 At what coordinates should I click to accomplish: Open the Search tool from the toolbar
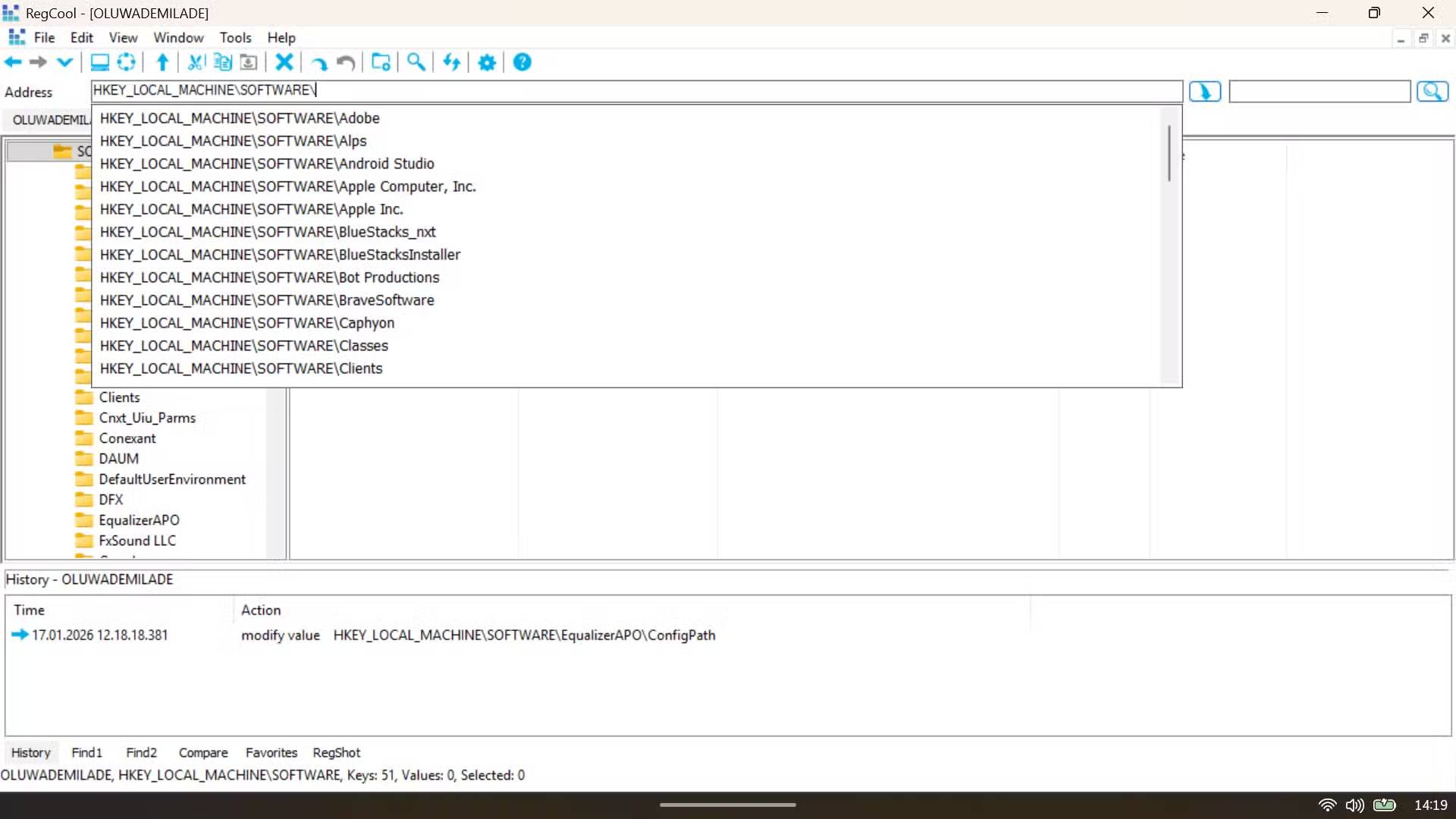click(416, 62)
